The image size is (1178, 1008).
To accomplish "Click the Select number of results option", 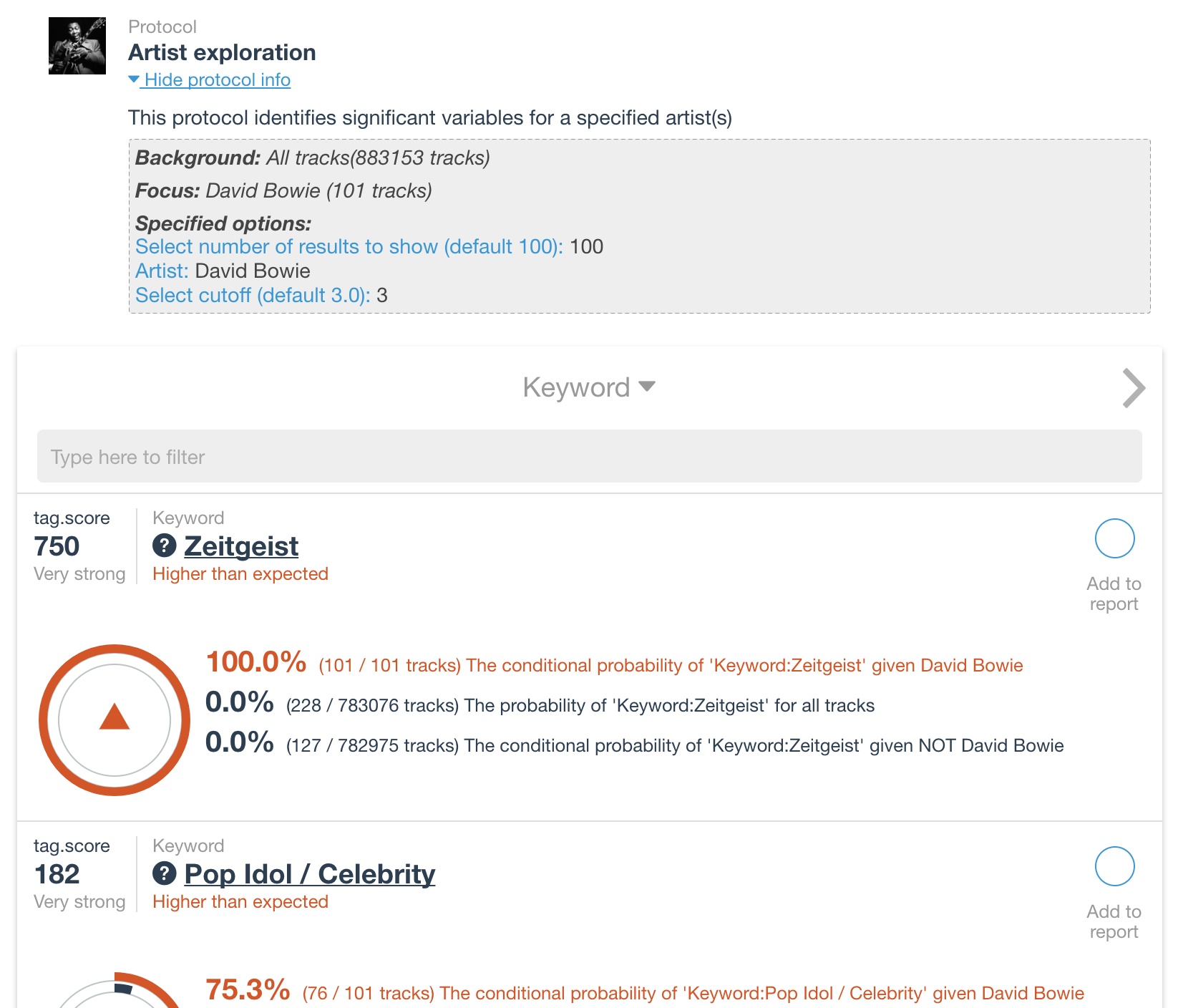I will click(x=349, y=247).
